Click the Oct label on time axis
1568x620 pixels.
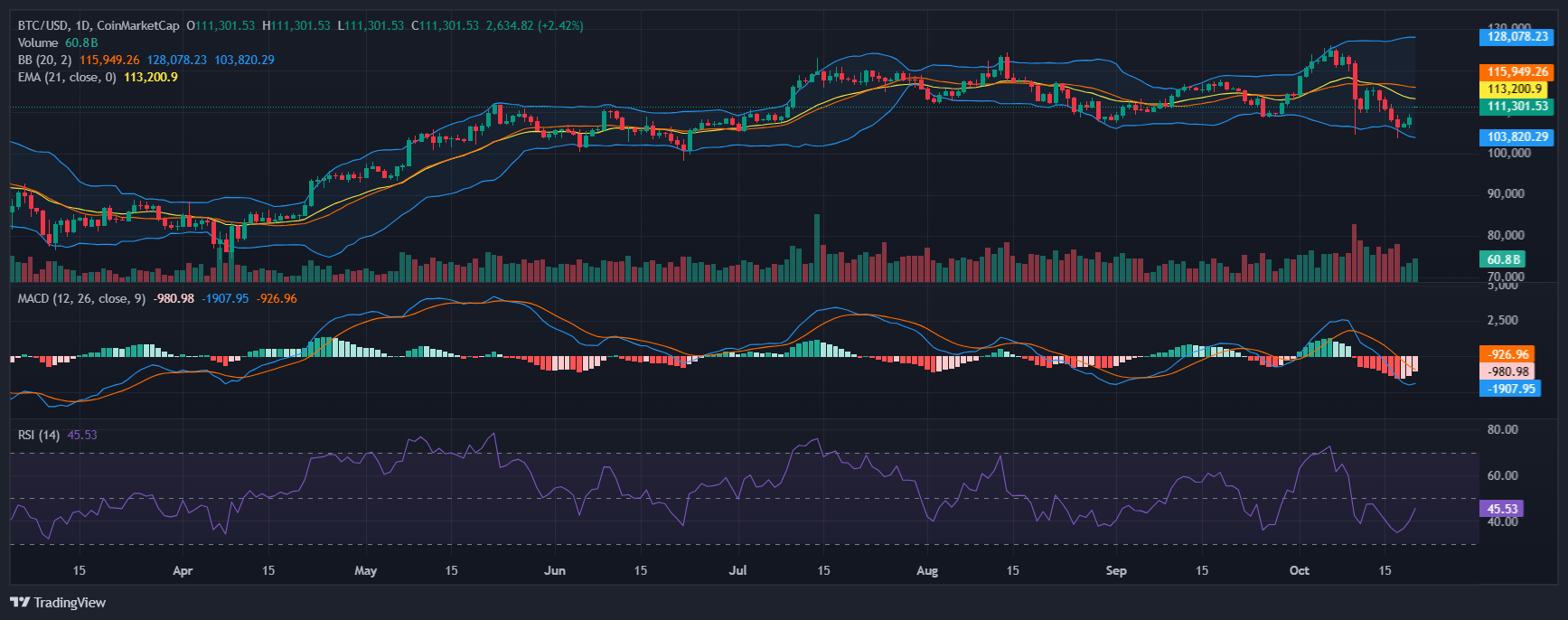click(x=1299, y=570)
